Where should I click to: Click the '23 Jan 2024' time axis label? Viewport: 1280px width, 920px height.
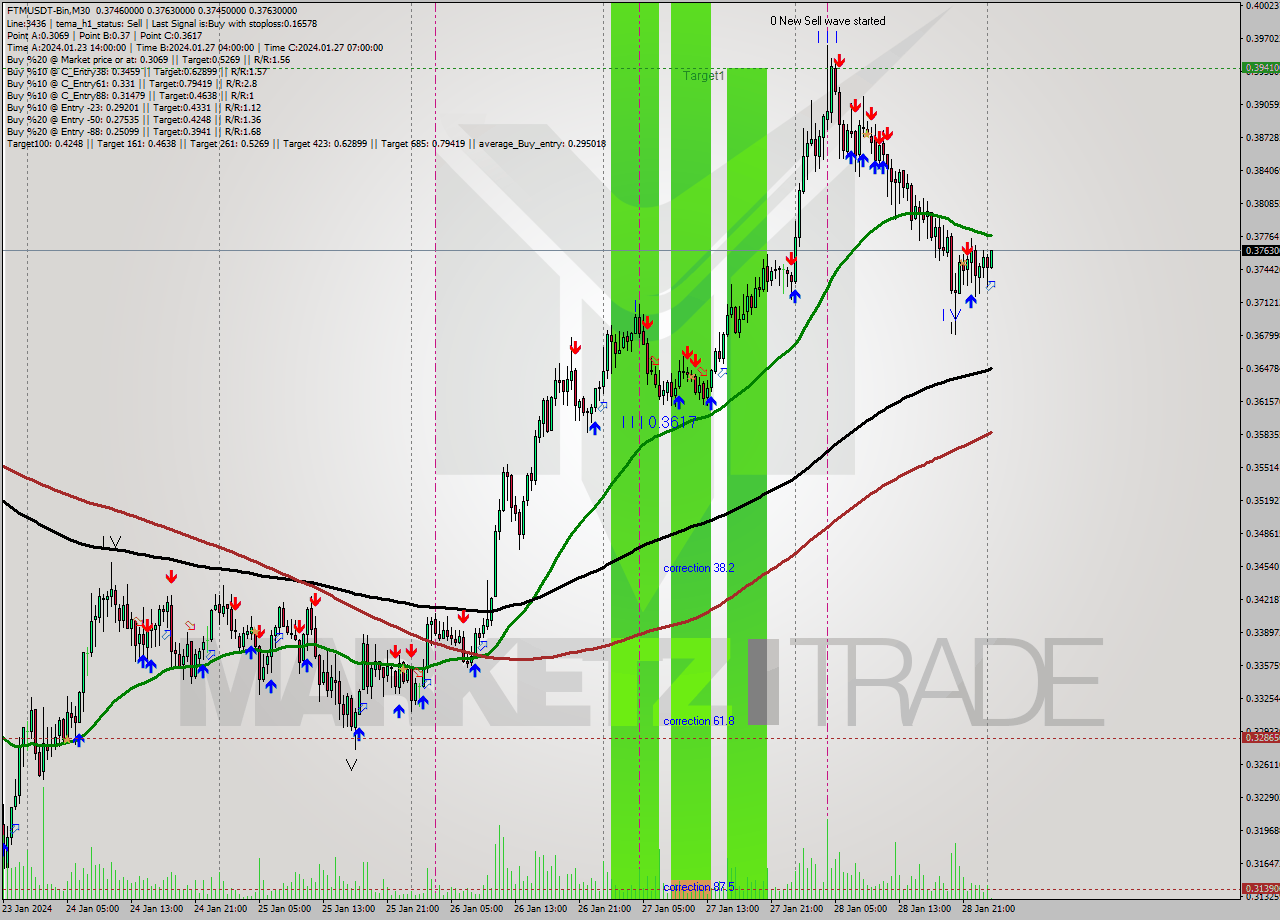click(x=27, y=909)
